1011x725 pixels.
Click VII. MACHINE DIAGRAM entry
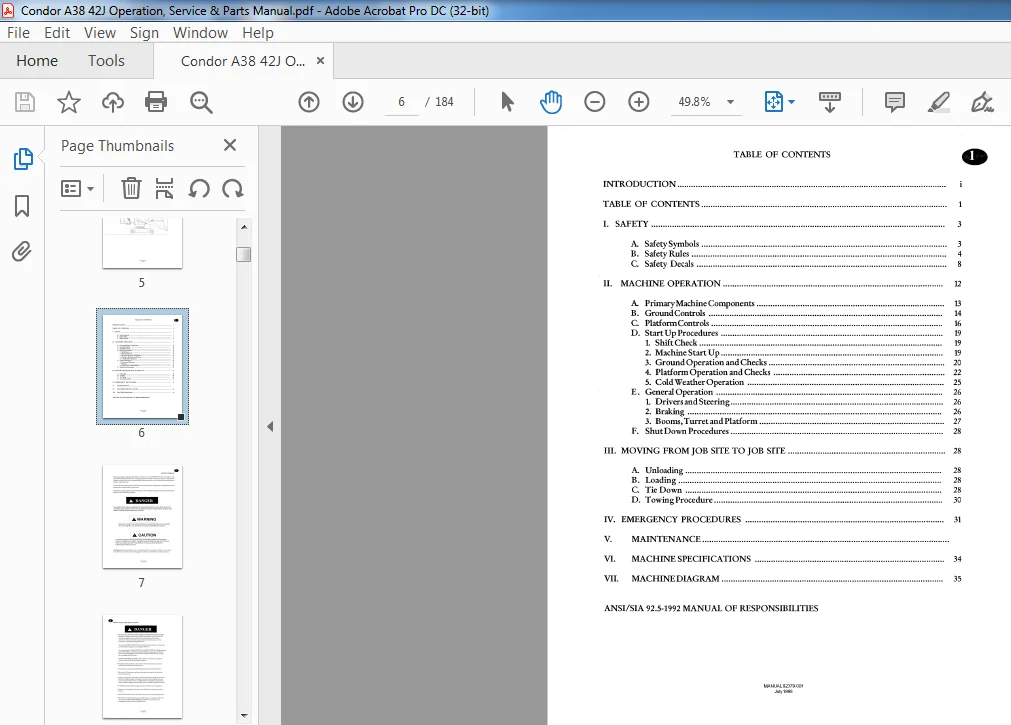[782, 579]
